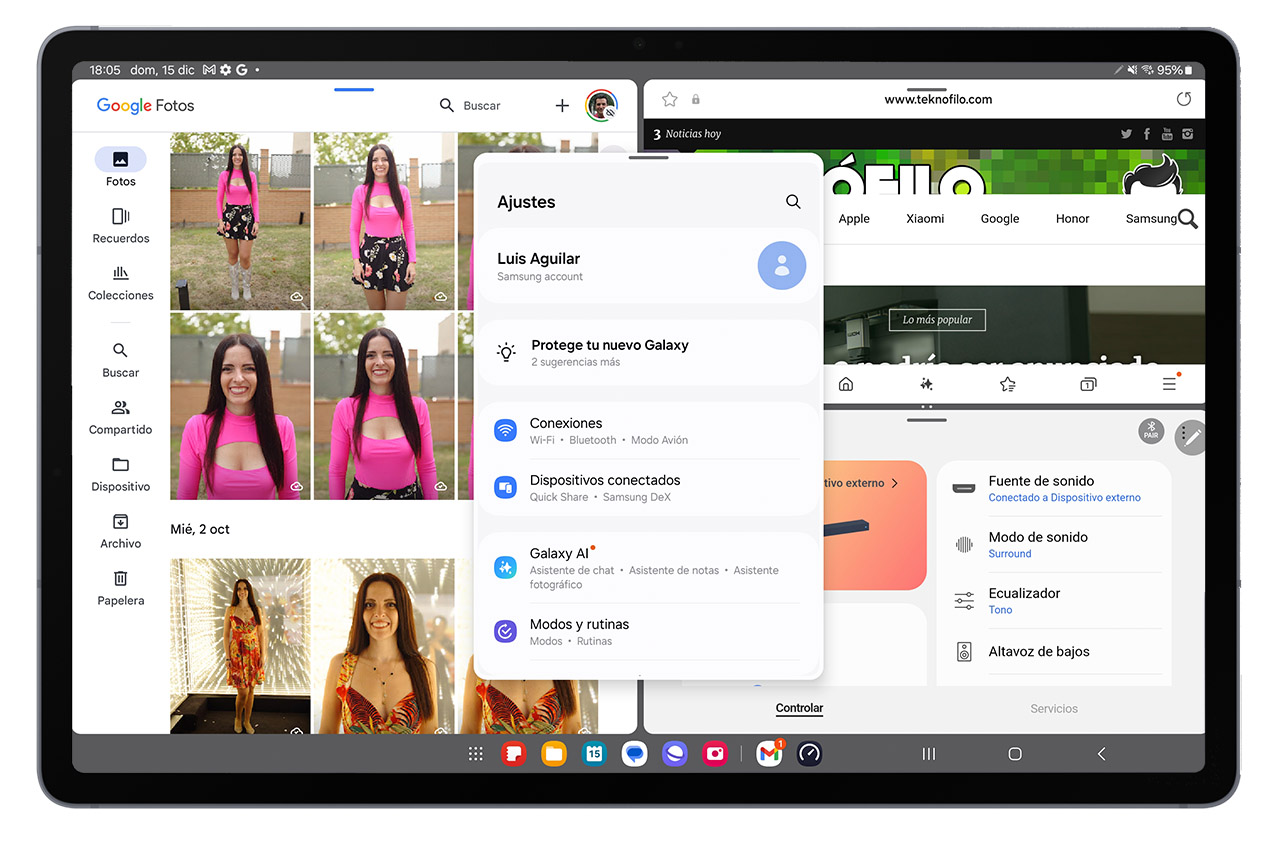Open Papelera trash in Google Fotos
This screenshot has width=1280, height=842.
(120, 588)
